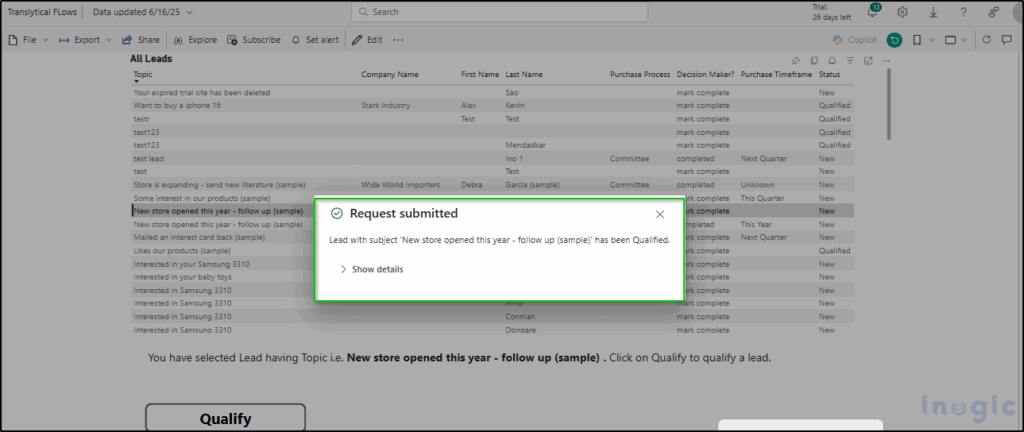Screen dimensions: 1024x432
Task: Click the table's vertical scrollbar thumb
Action: tap(889, 104)
